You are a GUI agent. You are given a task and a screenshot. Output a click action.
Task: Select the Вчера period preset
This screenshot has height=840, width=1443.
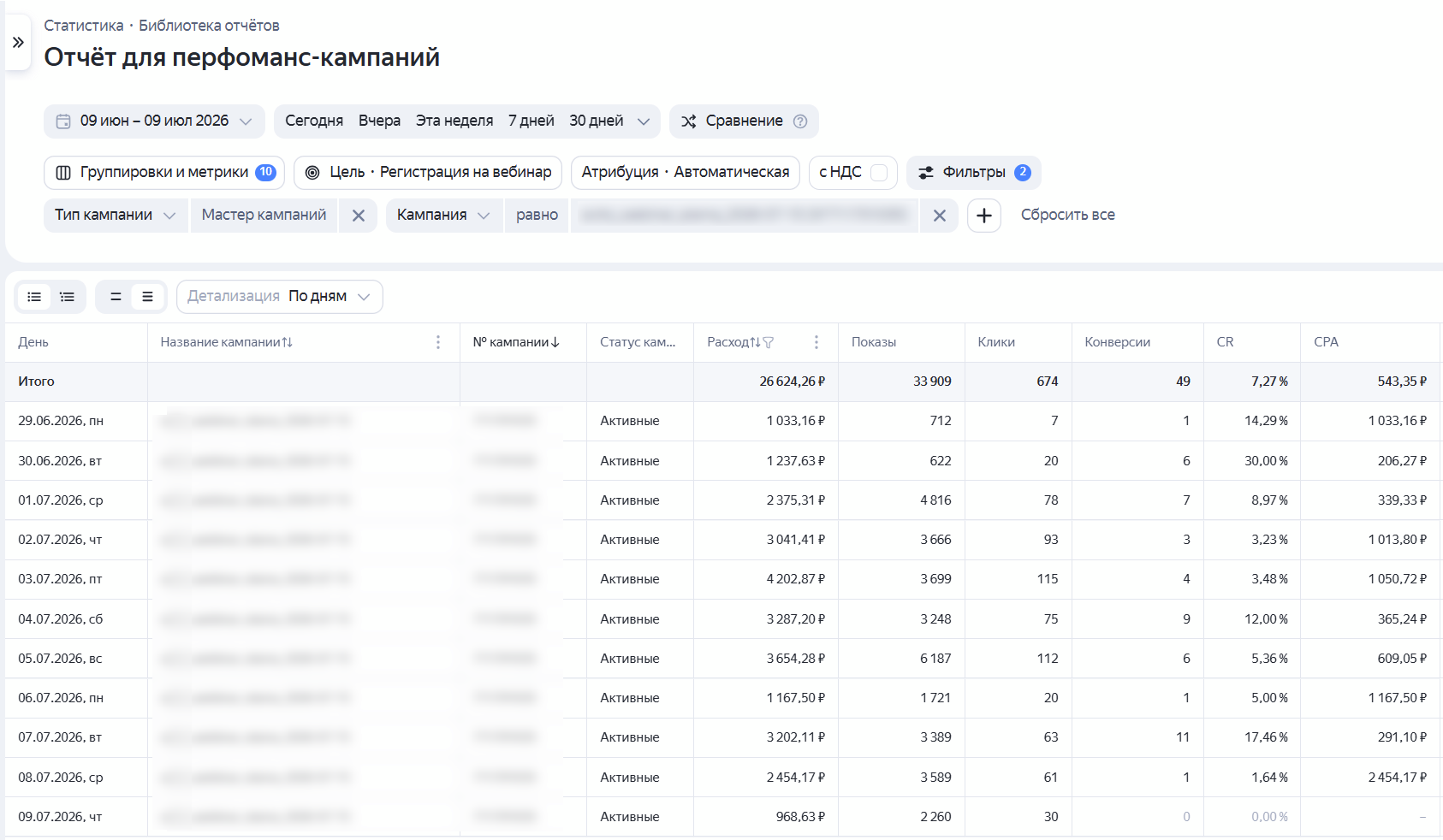coord(379,121)
